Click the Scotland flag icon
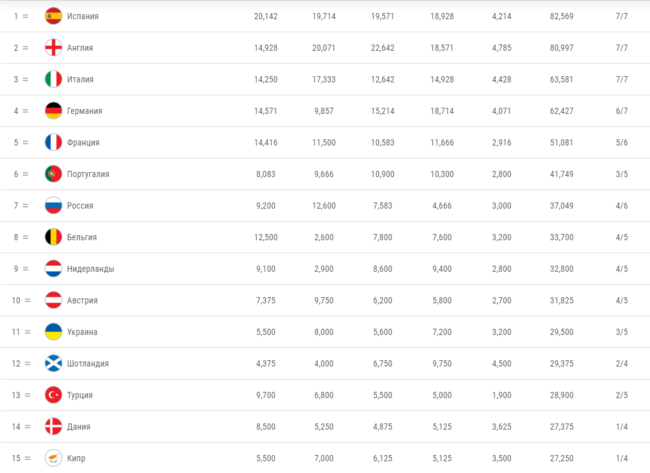 53,364
